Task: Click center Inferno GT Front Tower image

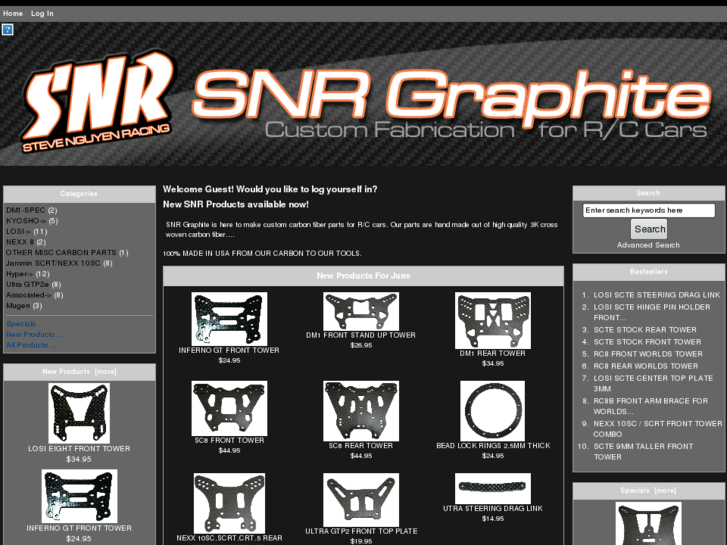Action: [x=229, y=319]
